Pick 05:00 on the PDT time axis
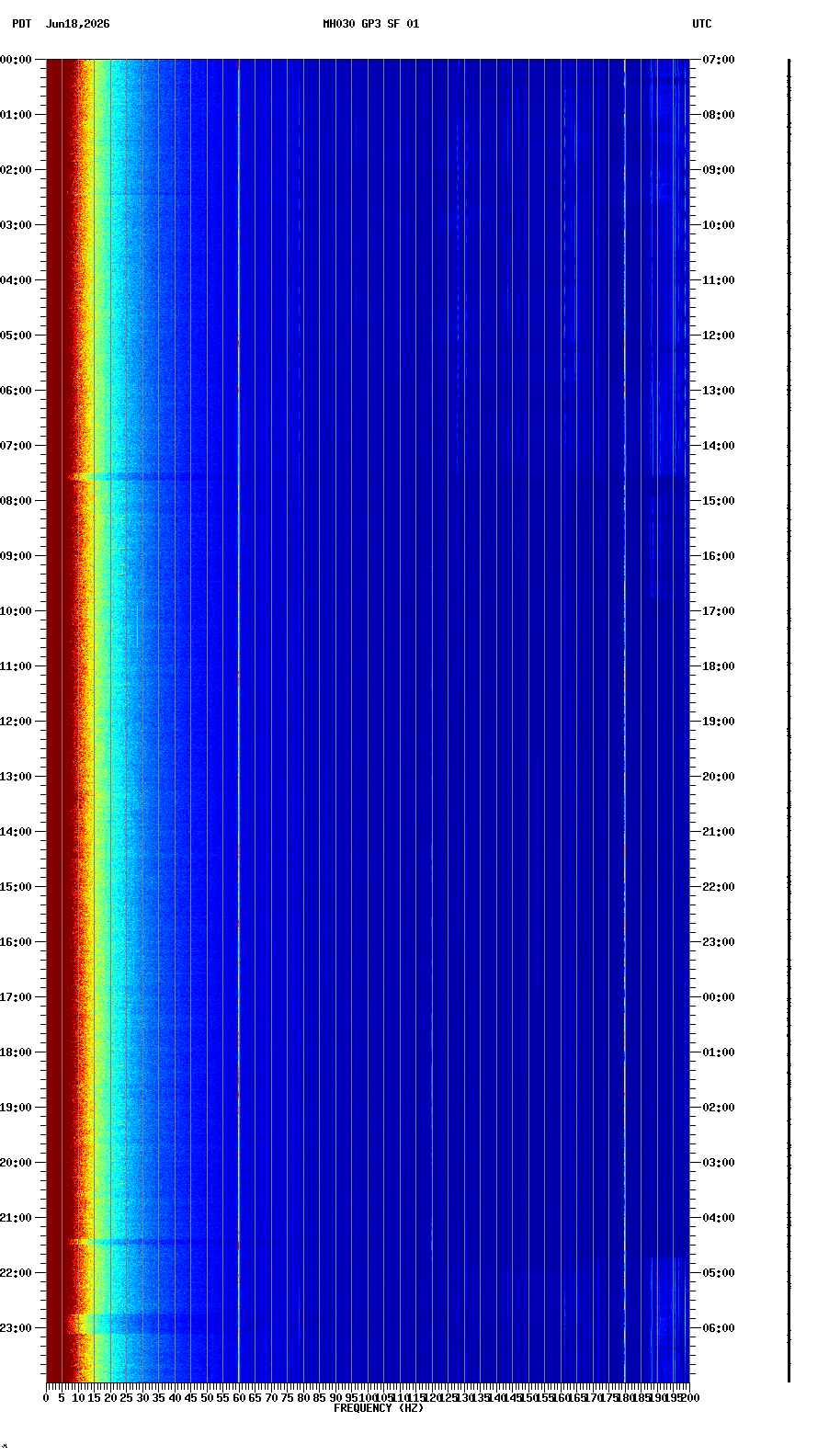Image resolution: width=829 pixels, height=1456 pixels. [16, 336]
